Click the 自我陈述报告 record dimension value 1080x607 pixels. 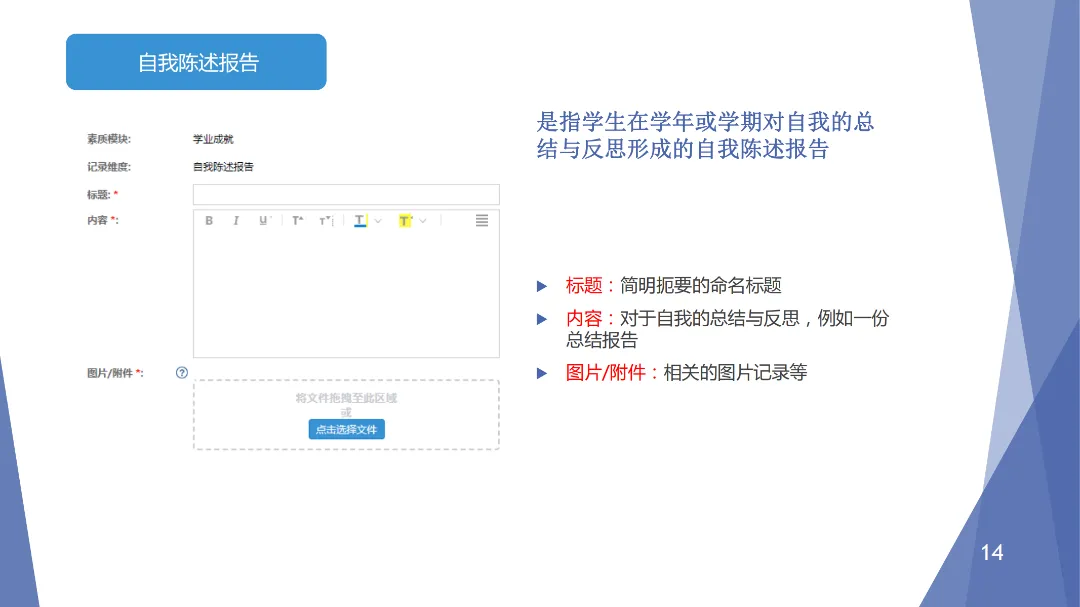click(x=223, y=167)
